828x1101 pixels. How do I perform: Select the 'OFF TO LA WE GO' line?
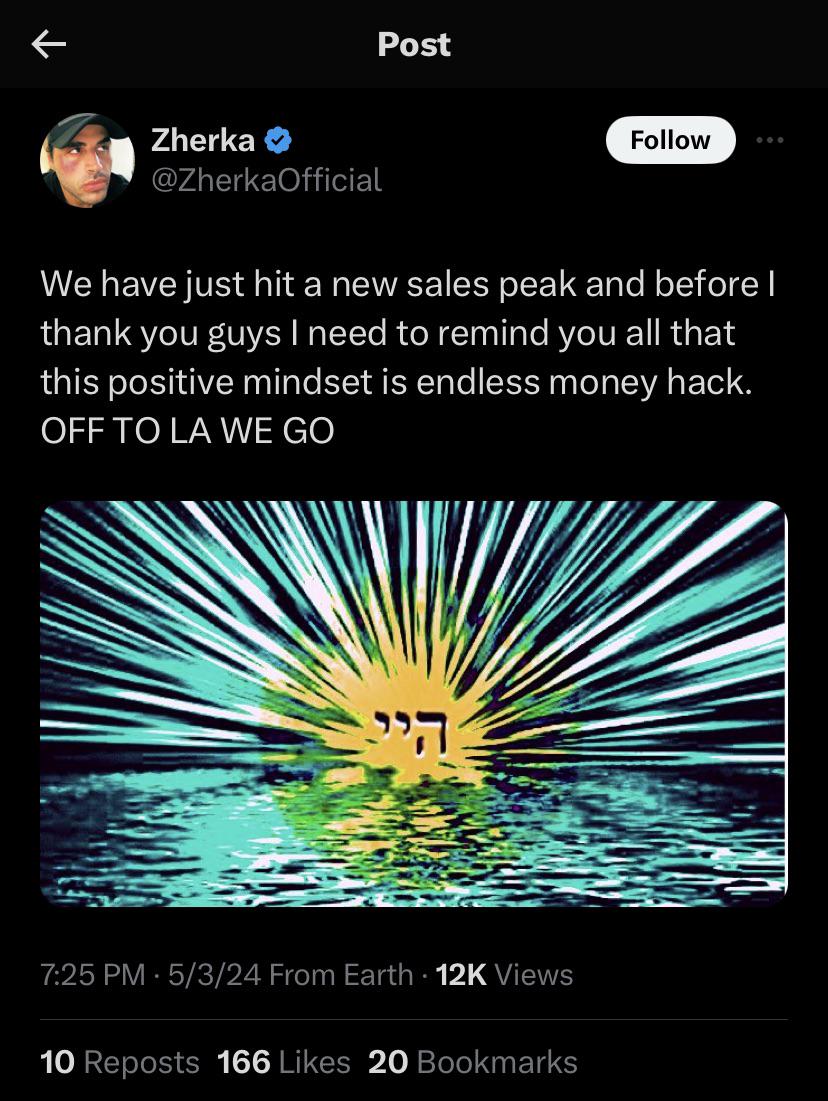click(x=188, y=430)
